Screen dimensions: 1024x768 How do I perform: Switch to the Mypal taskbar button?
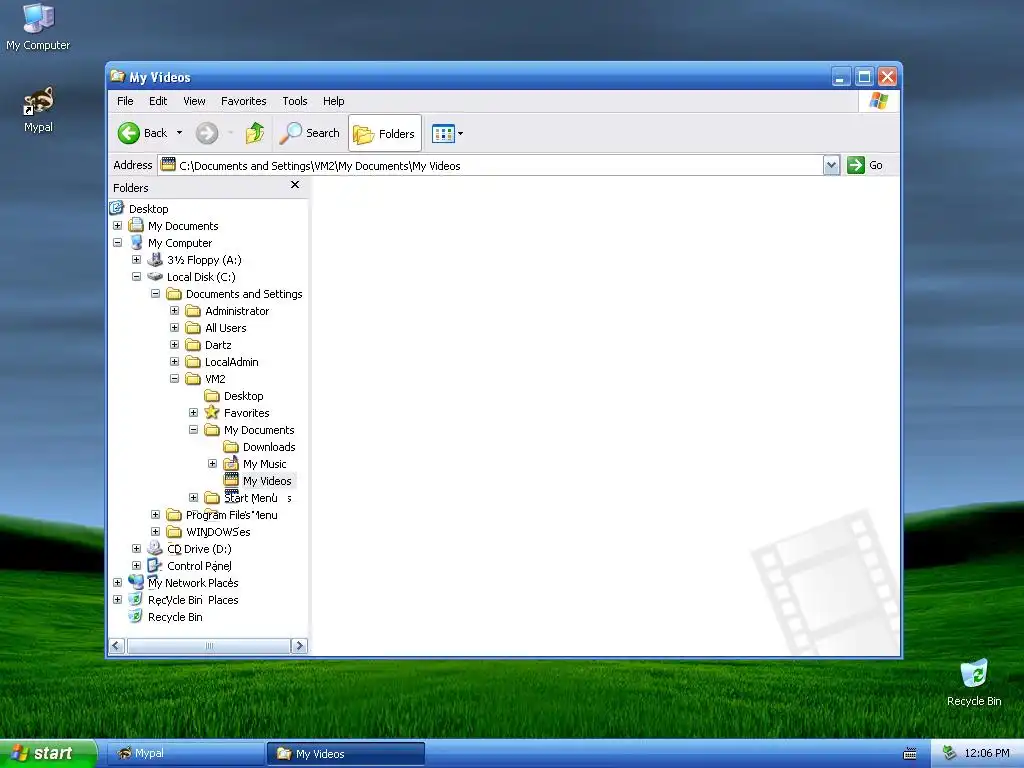tap(185, 753)
